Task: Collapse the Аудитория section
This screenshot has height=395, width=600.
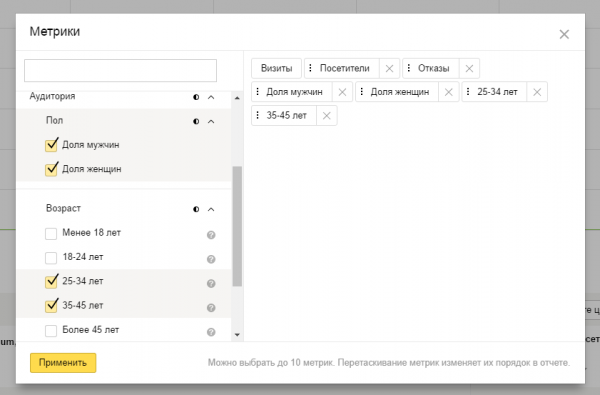Action: click(211, 97)
